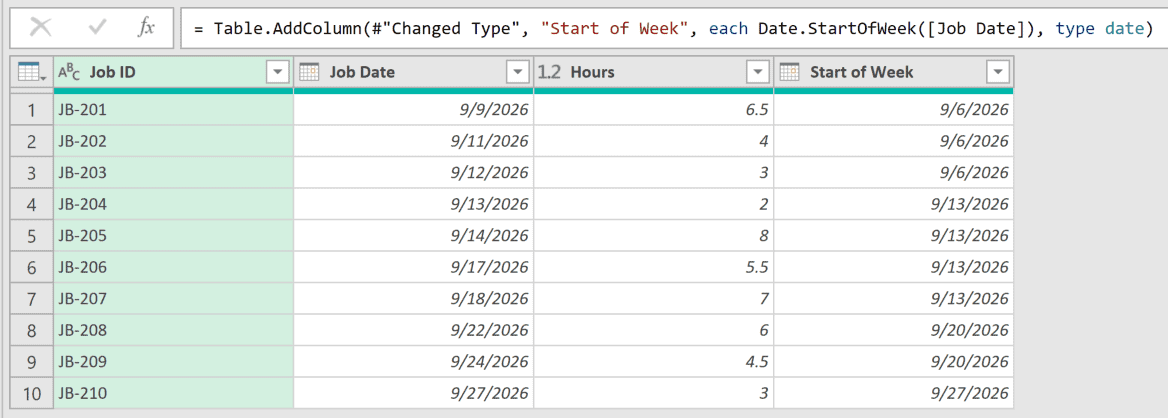Click Start of Week cell in row JB-204
The image size is (1168, 418).
point(894,204)
